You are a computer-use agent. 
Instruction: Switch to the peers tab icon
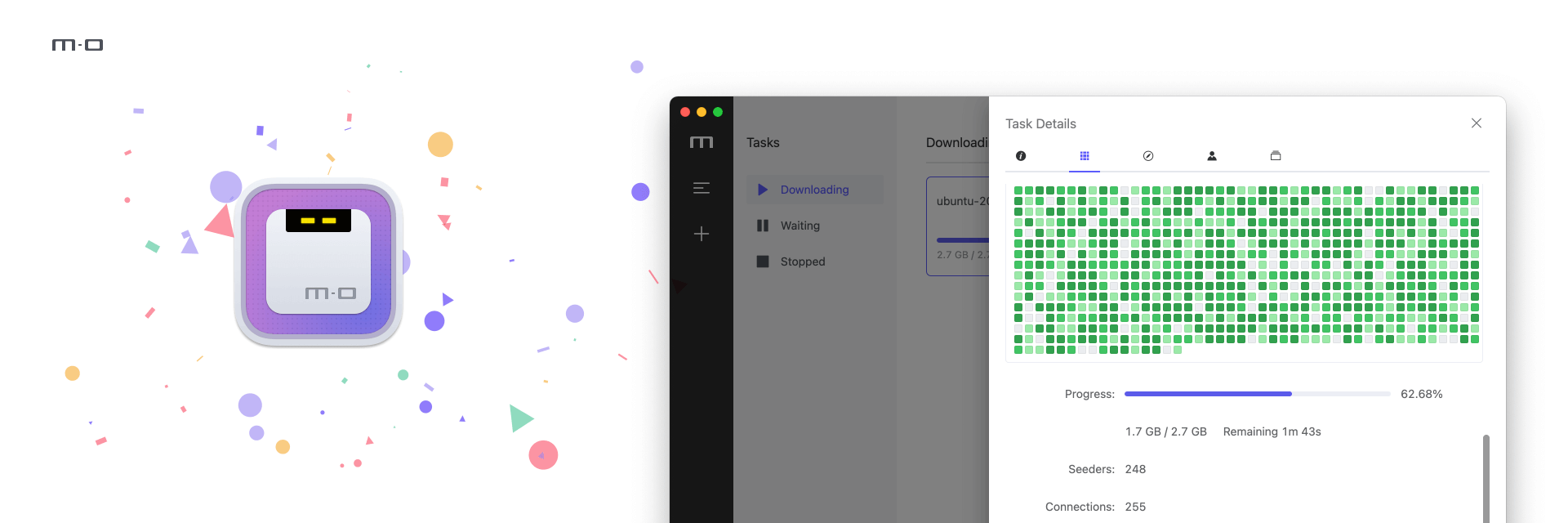tap(1212, 156)
